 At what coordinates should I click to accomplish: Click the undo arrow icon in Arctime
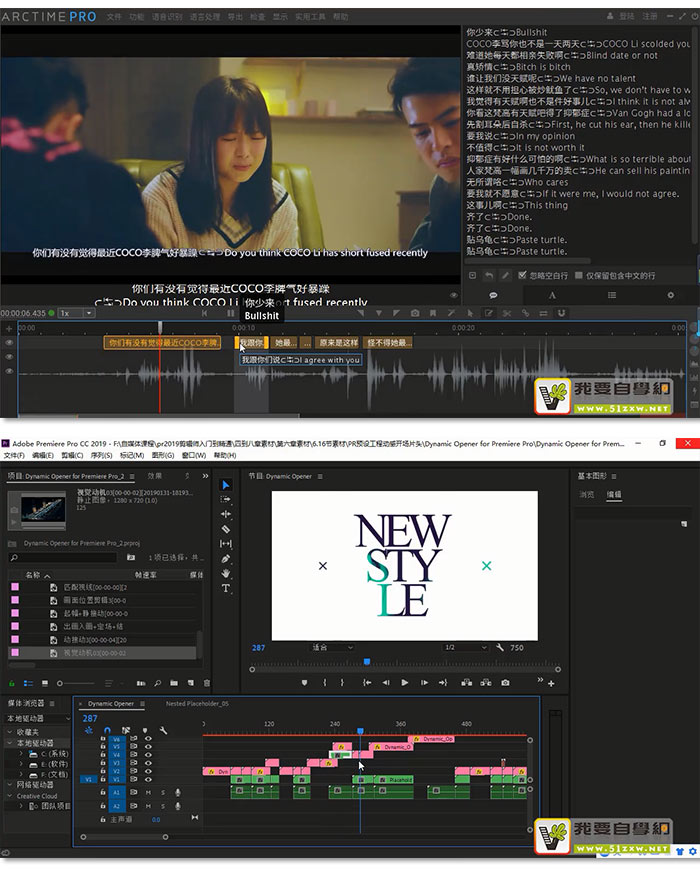coord(489,275)
